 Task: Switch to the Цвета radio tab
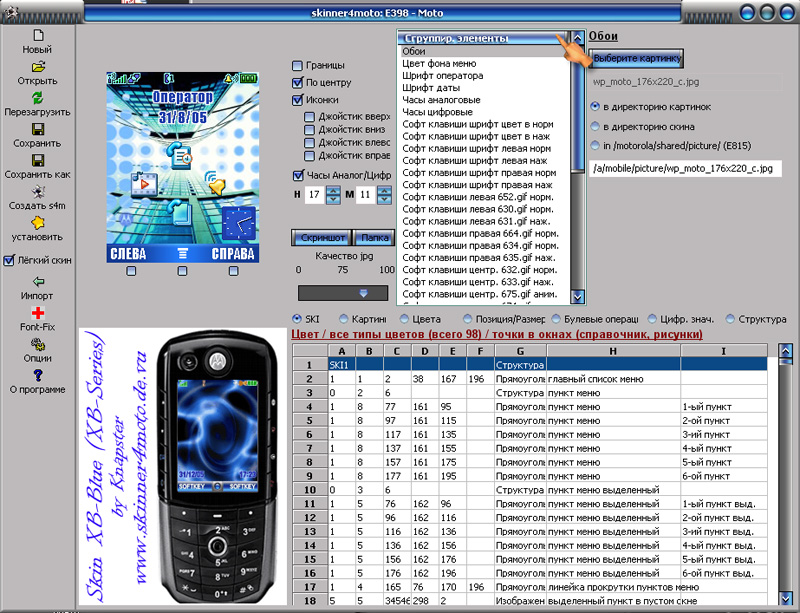tap(404, 319)
